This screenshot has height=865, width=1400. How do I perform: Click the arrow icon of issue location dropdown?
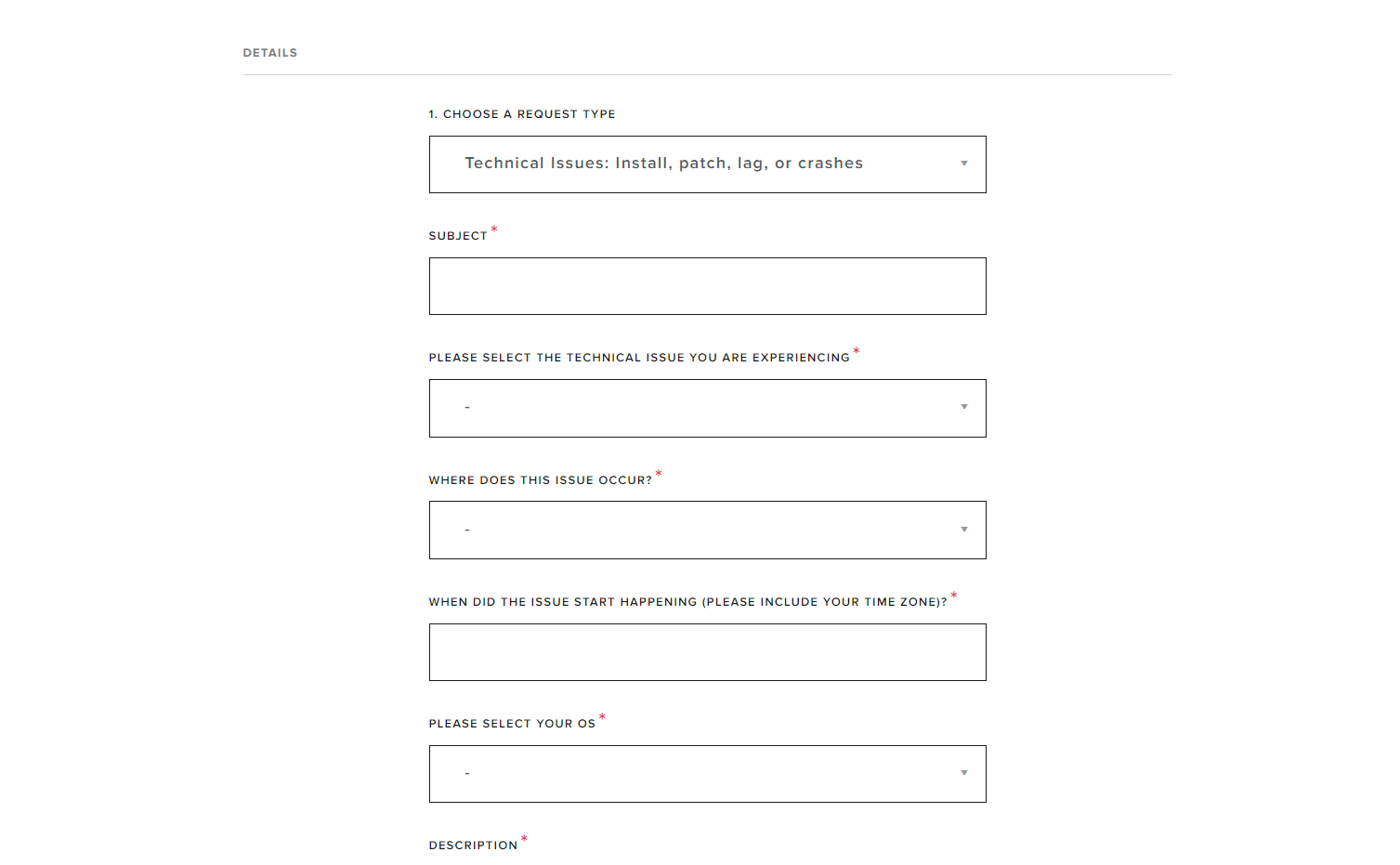click(964, 530)
